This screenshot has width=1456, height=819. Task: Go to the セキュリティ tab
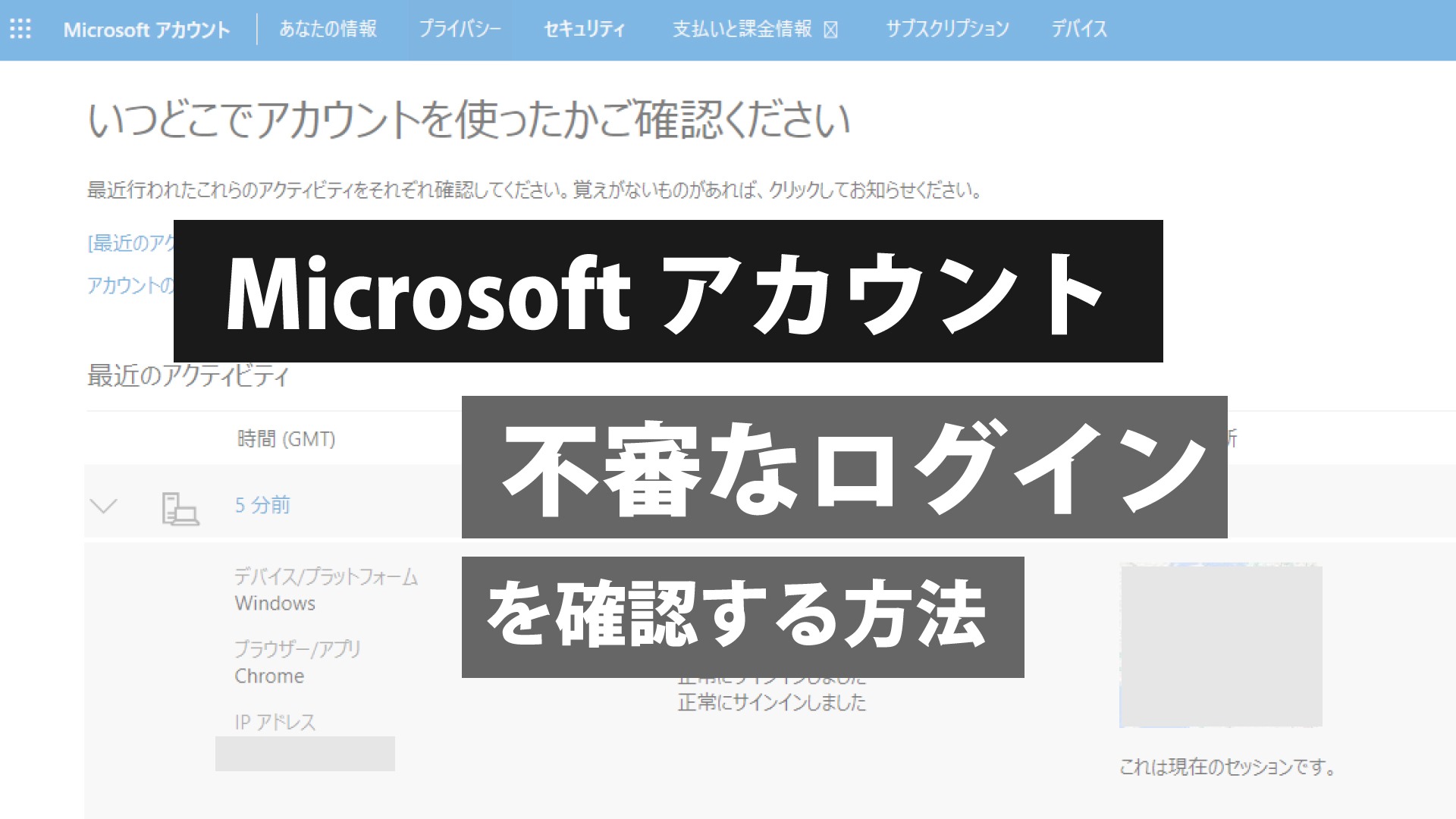(584, 29)
